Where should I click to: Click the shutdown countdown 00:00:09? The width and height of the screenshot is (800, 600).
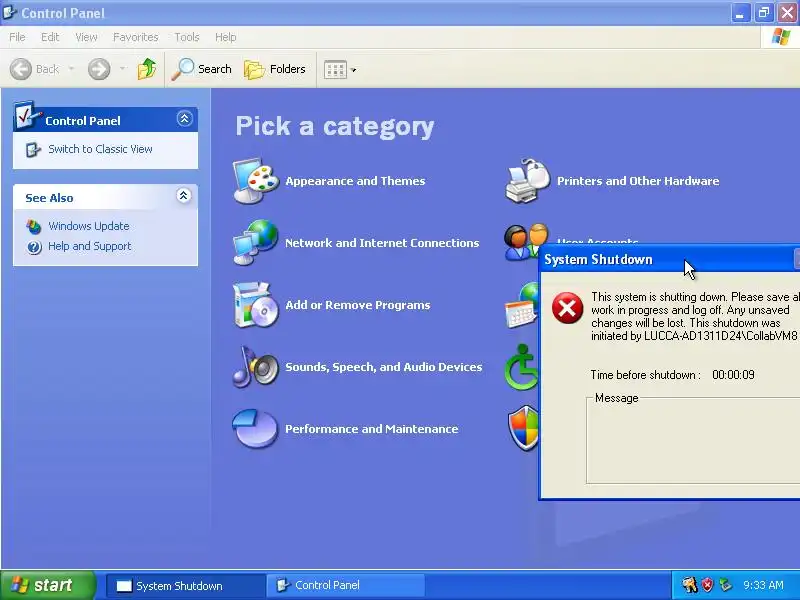tap(733, 375)
